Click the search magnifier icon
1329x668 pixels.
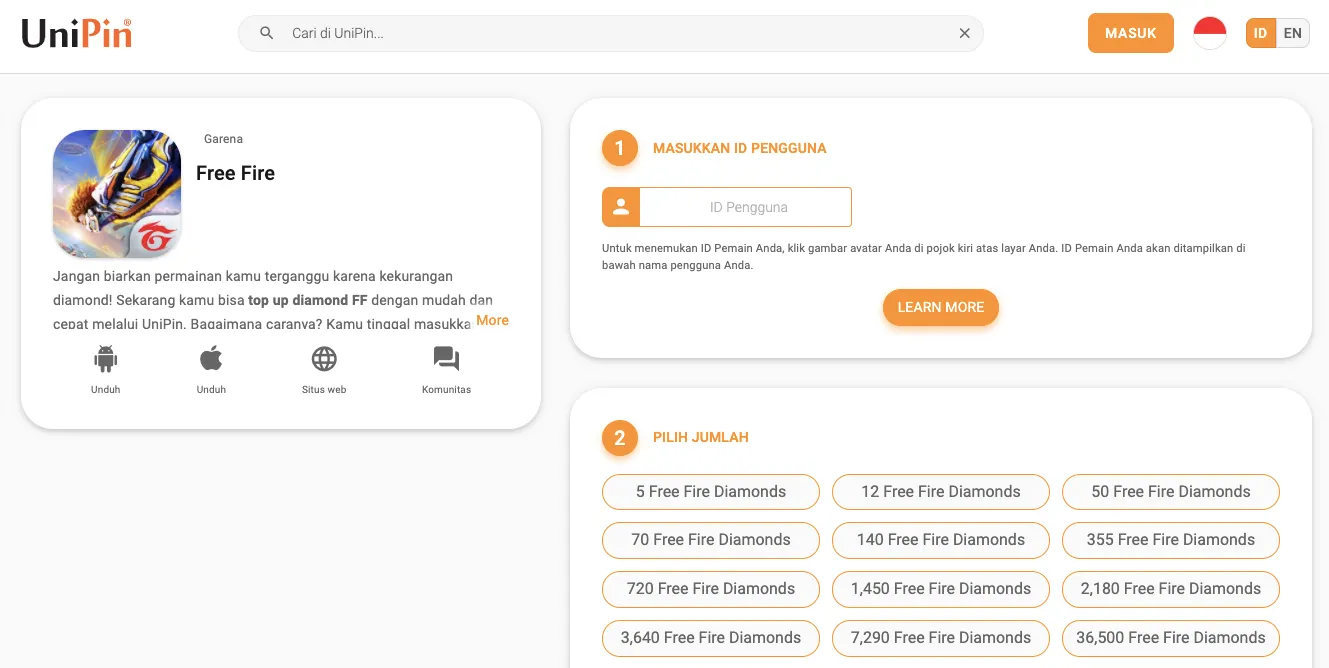point(266,33)
